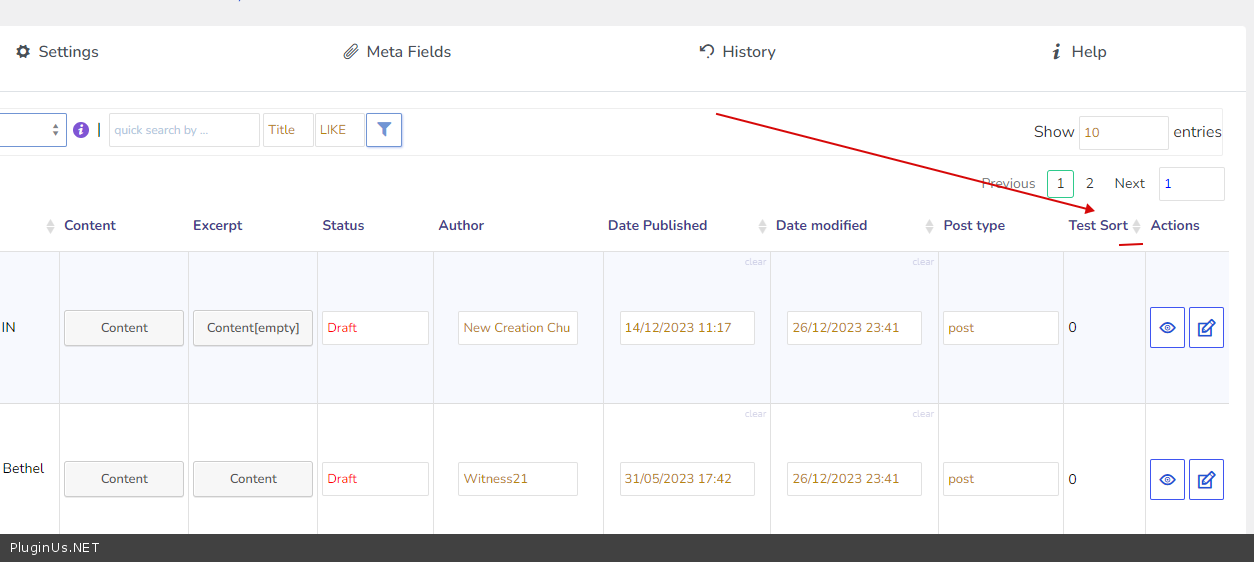Click Content[empty] excerpt button

tap(253, 328)
